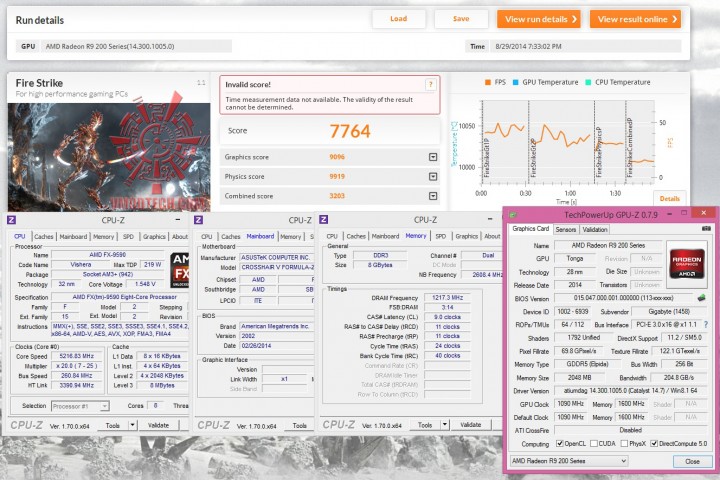Select the Graphics Card tab in GPU-Z
This screenshot has height=480, width=720.
[530, 228]
